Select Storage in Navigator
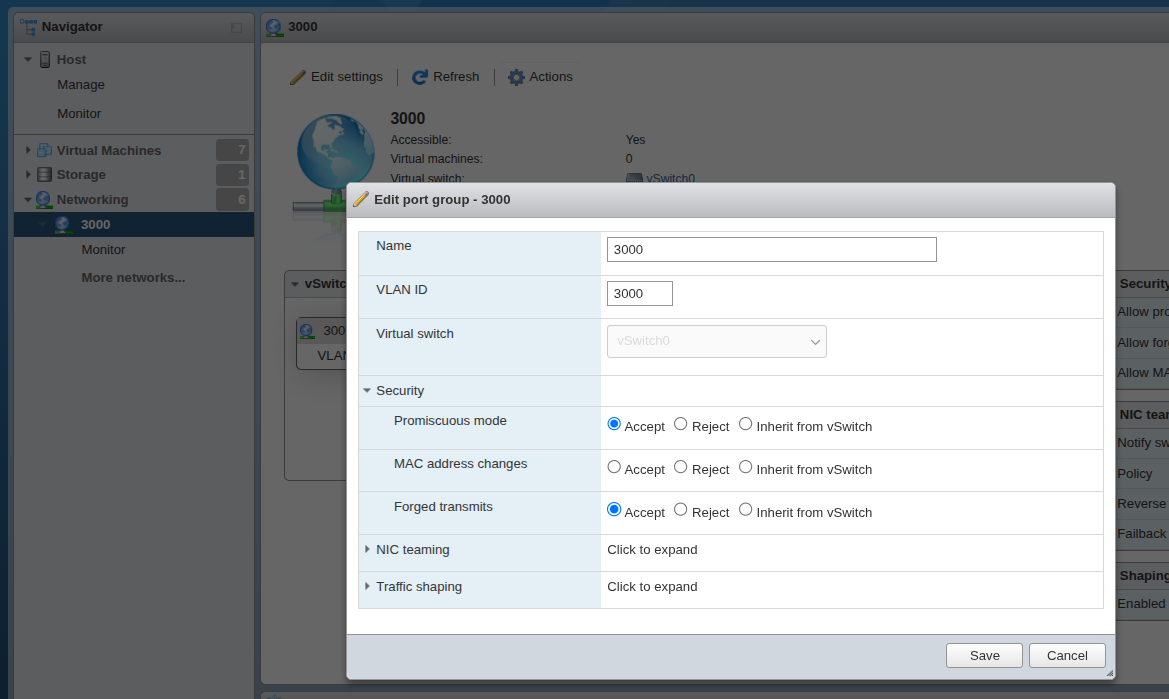This screenshot has width=1169, height=699. pyautogui.click(x=81, y=174)
